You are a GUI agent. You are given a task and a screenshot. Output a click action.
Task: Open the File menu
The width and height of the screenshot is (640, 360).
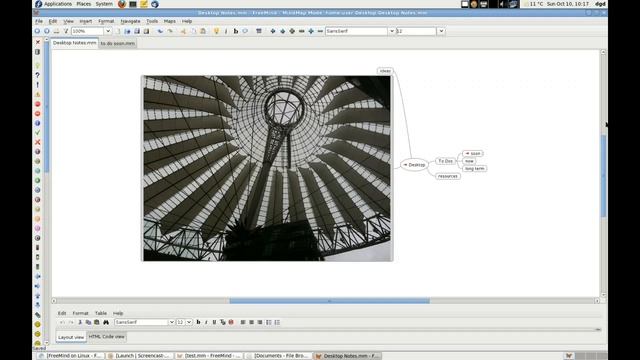pos(39,21)
